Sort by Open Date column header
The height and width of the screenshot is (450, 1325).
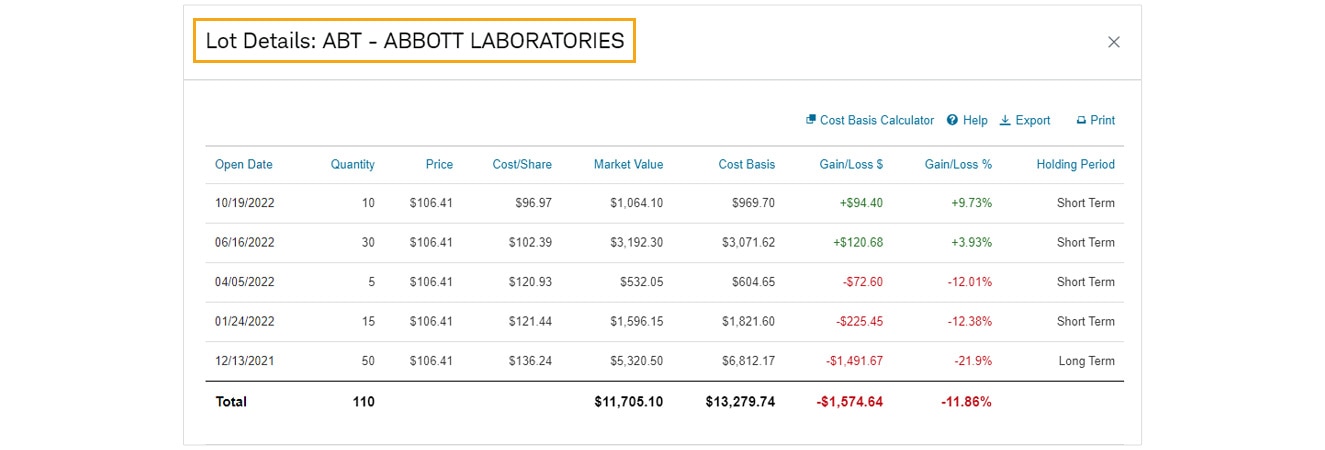(243, 165)
